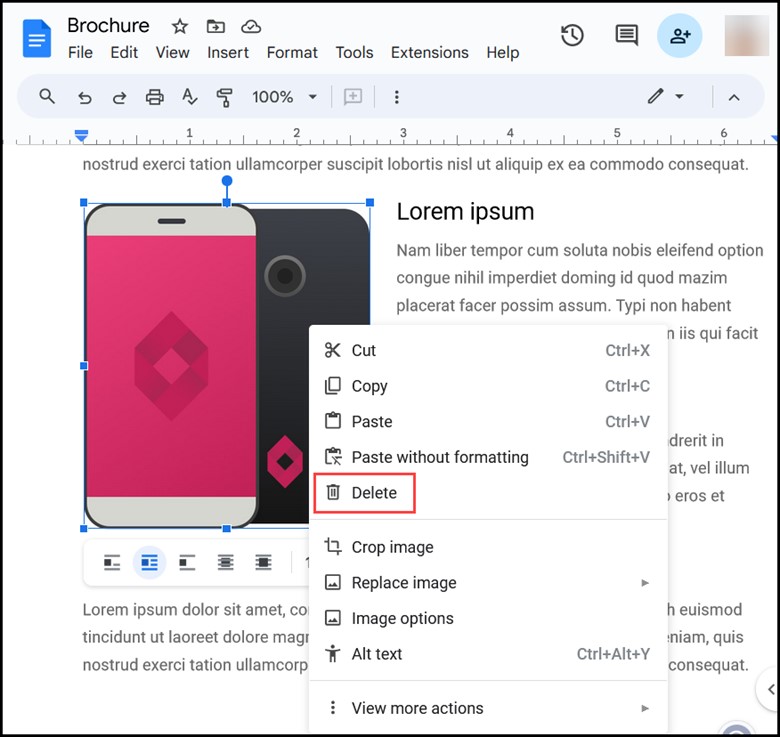
Task: Select the behind text layout option
Action: [225, 562]
